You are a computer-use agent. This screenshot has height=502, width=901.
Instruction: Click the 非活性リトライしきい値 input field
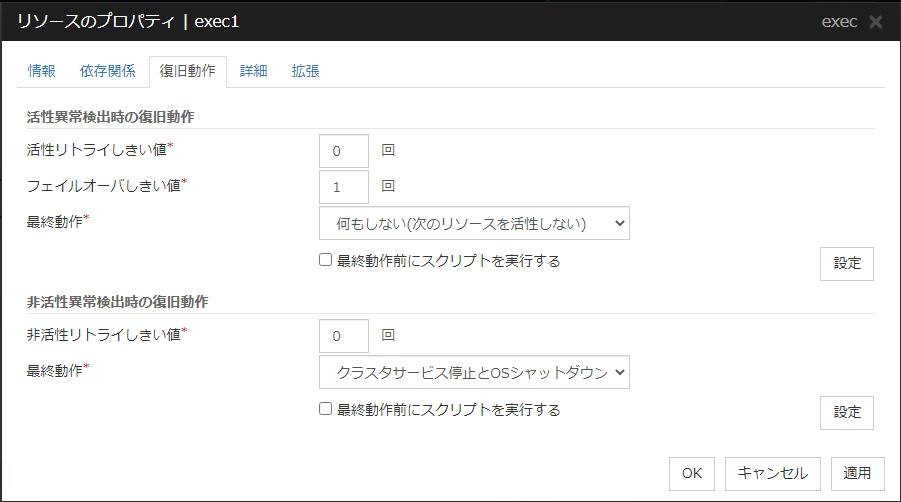click(x=343, y=336)
